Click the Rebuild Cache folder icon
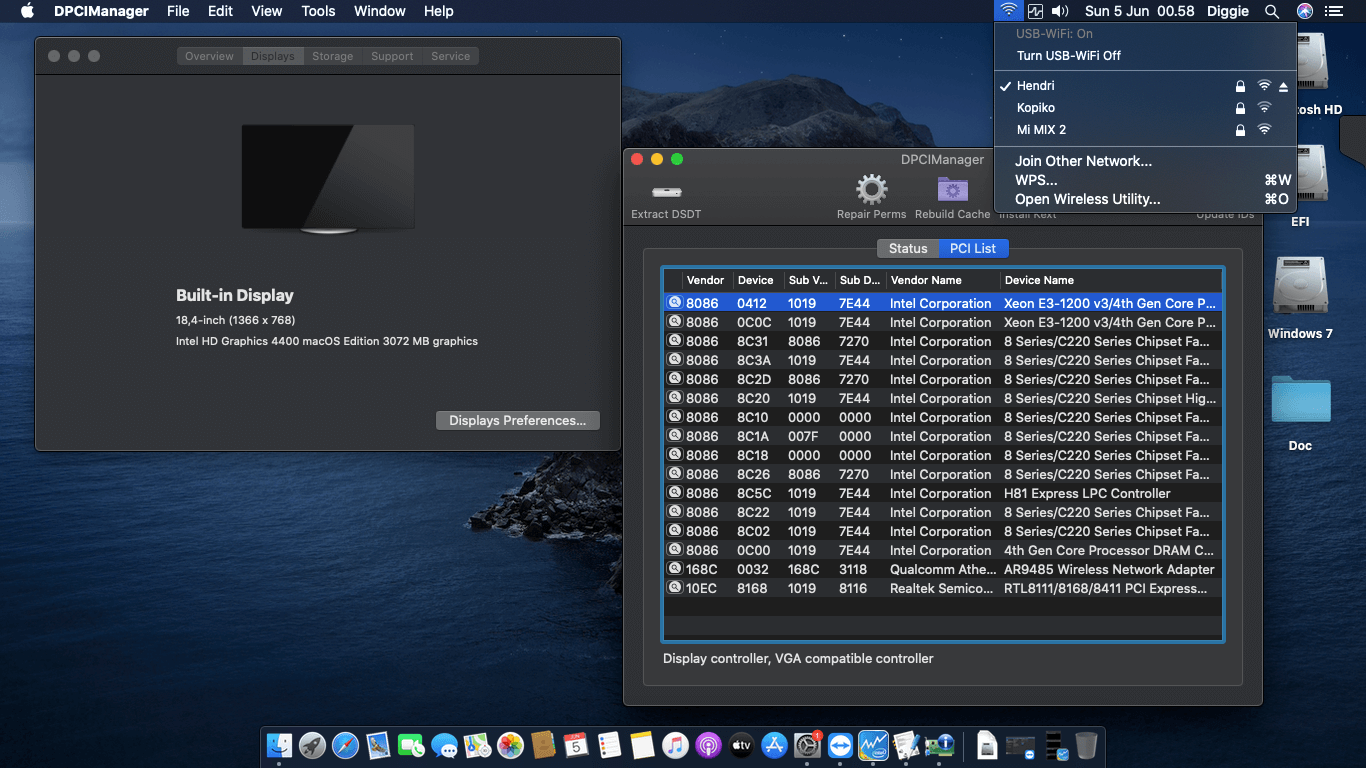Image resolution: width=1366 pixels, height=768 pixels. (951, 188)
